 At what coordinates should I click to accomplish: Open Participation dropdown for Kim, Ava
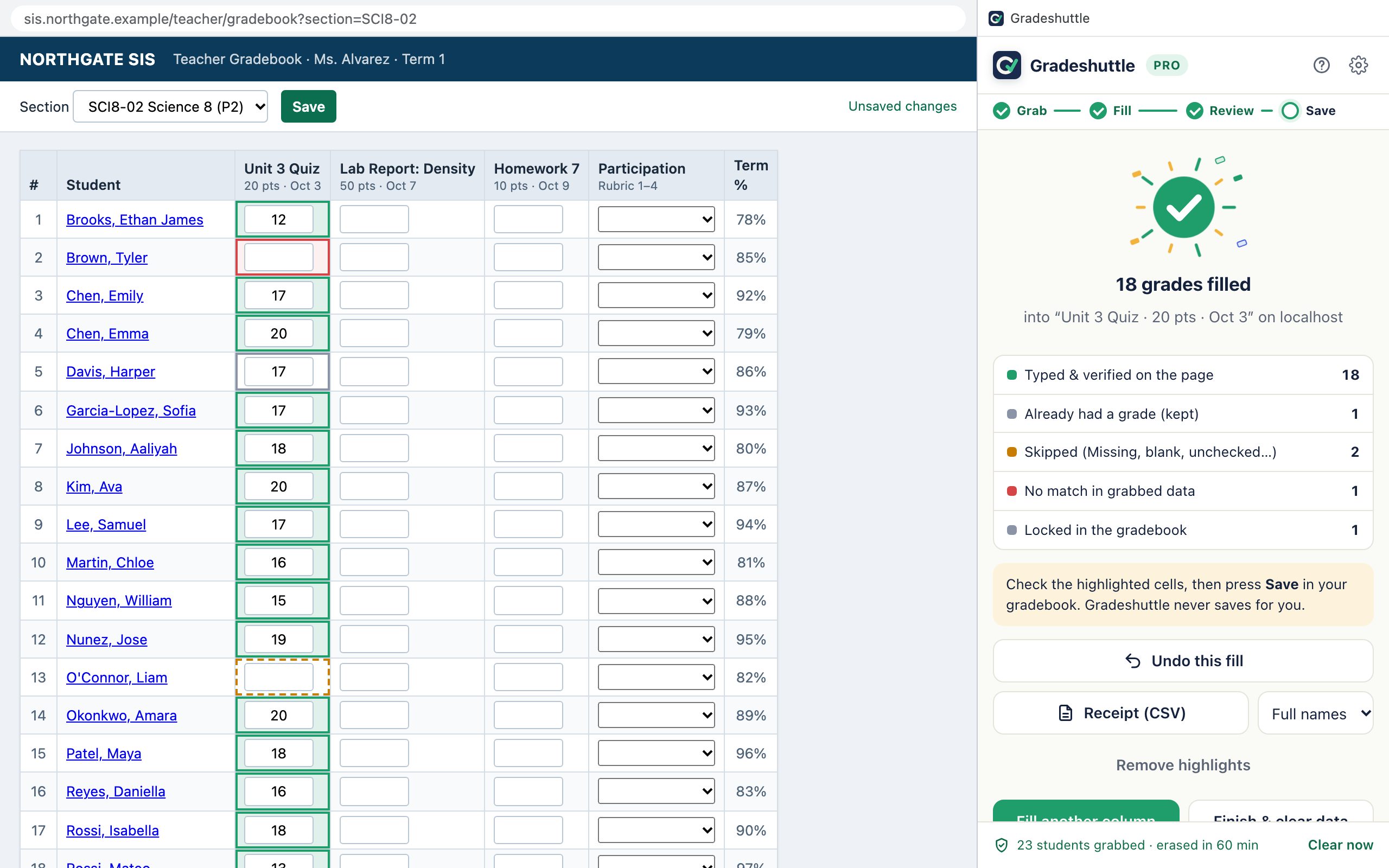pos(656,486)
